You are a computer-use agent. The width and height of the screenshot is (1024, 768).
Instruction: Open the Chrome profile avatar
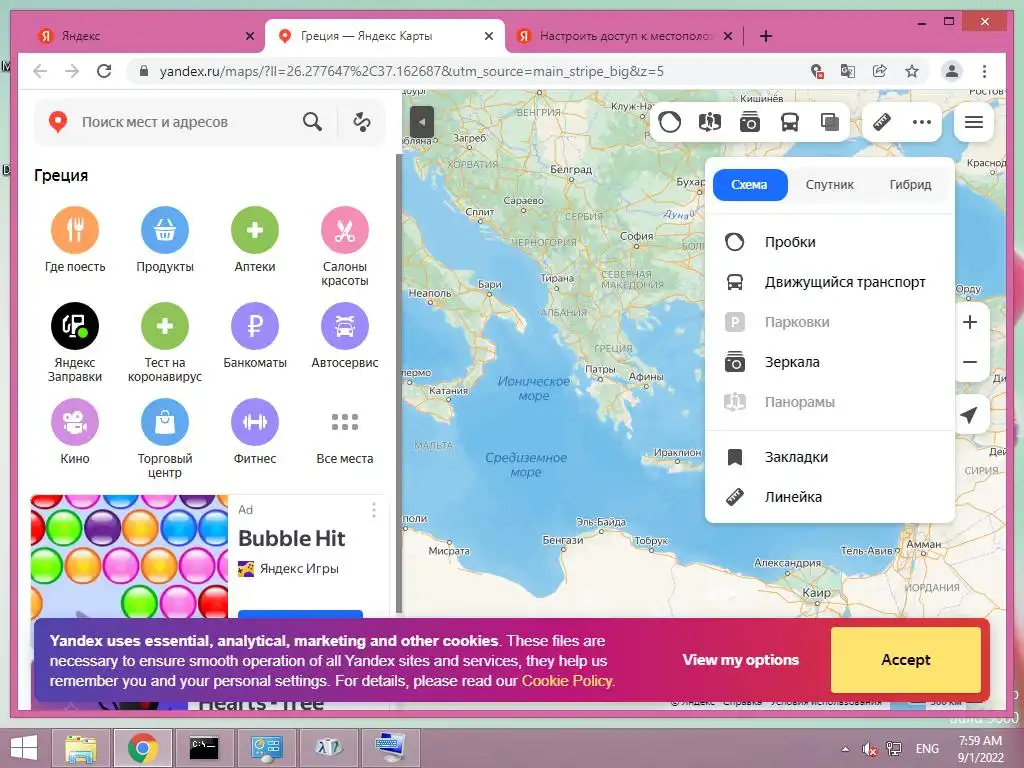coord(952,71)
